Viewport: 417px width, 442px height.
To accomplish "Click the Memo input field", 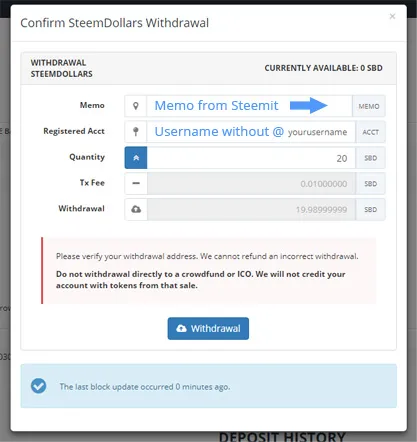I will (x=249, y=106).
